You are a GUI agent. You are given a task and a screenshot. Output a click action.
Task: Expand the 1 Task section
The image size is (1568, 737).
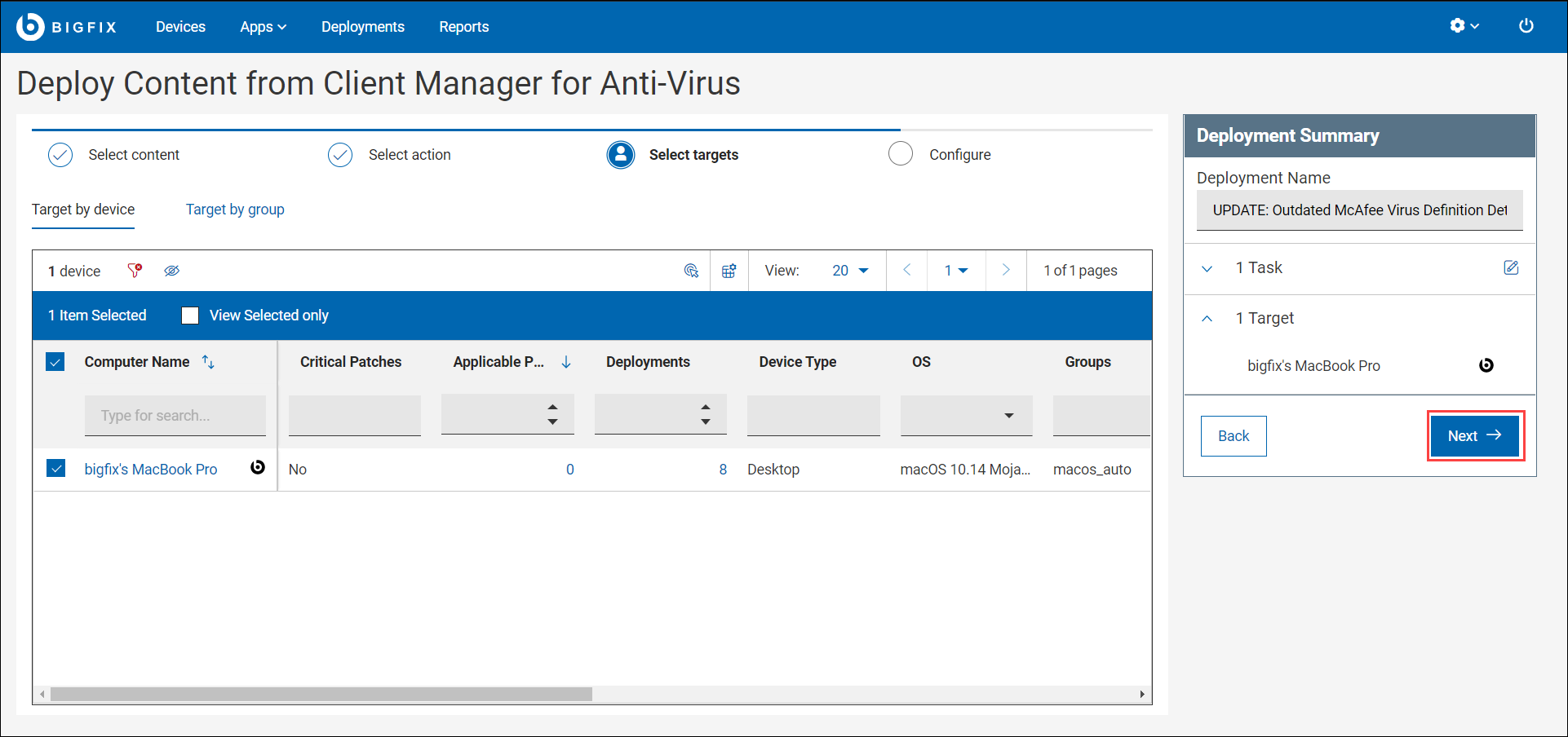pos(1207,268)
